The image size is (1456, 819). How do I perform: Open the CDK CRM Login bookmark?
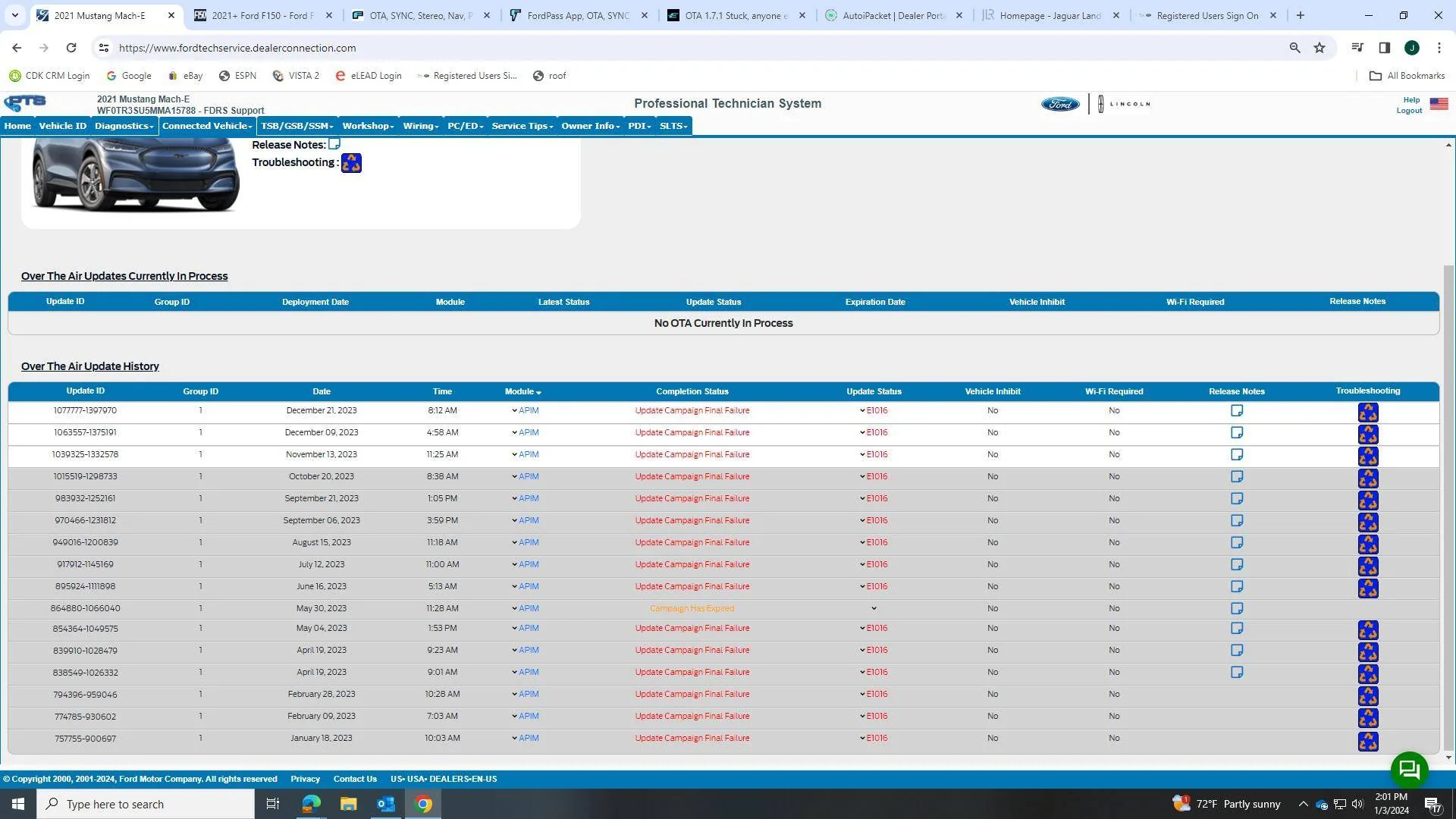tap(49, 76)
